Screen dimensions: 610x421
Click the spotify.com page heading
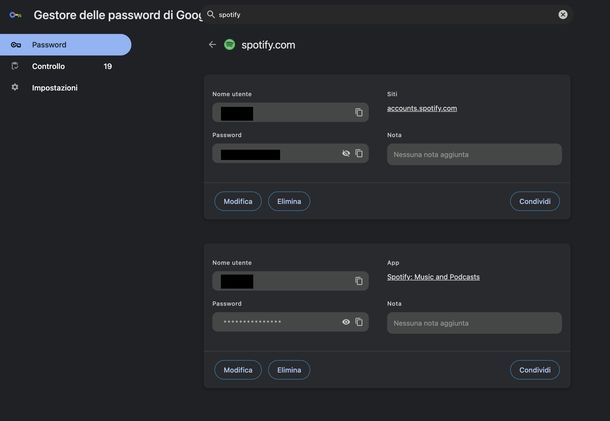click(x=268, y=45)
